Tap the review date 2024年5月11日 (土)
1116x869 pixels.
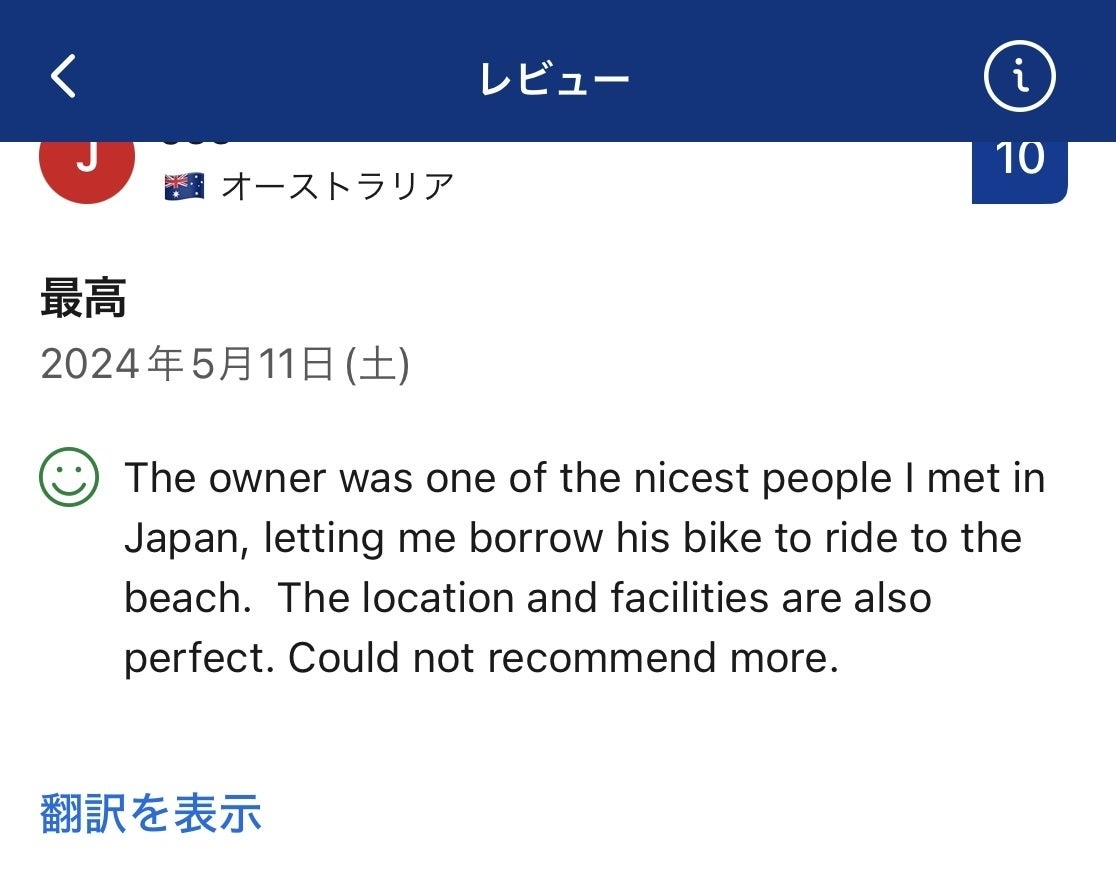pyautogui.click(x=225, y=365)
